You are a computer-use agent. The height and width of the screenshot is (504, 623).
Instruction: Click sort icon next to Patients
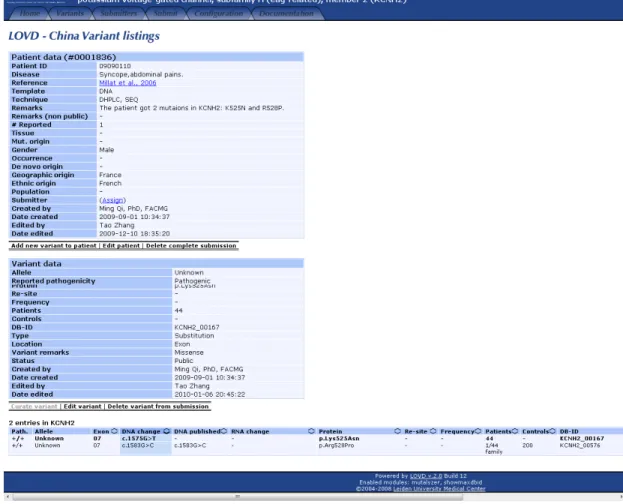pos(515,431)
